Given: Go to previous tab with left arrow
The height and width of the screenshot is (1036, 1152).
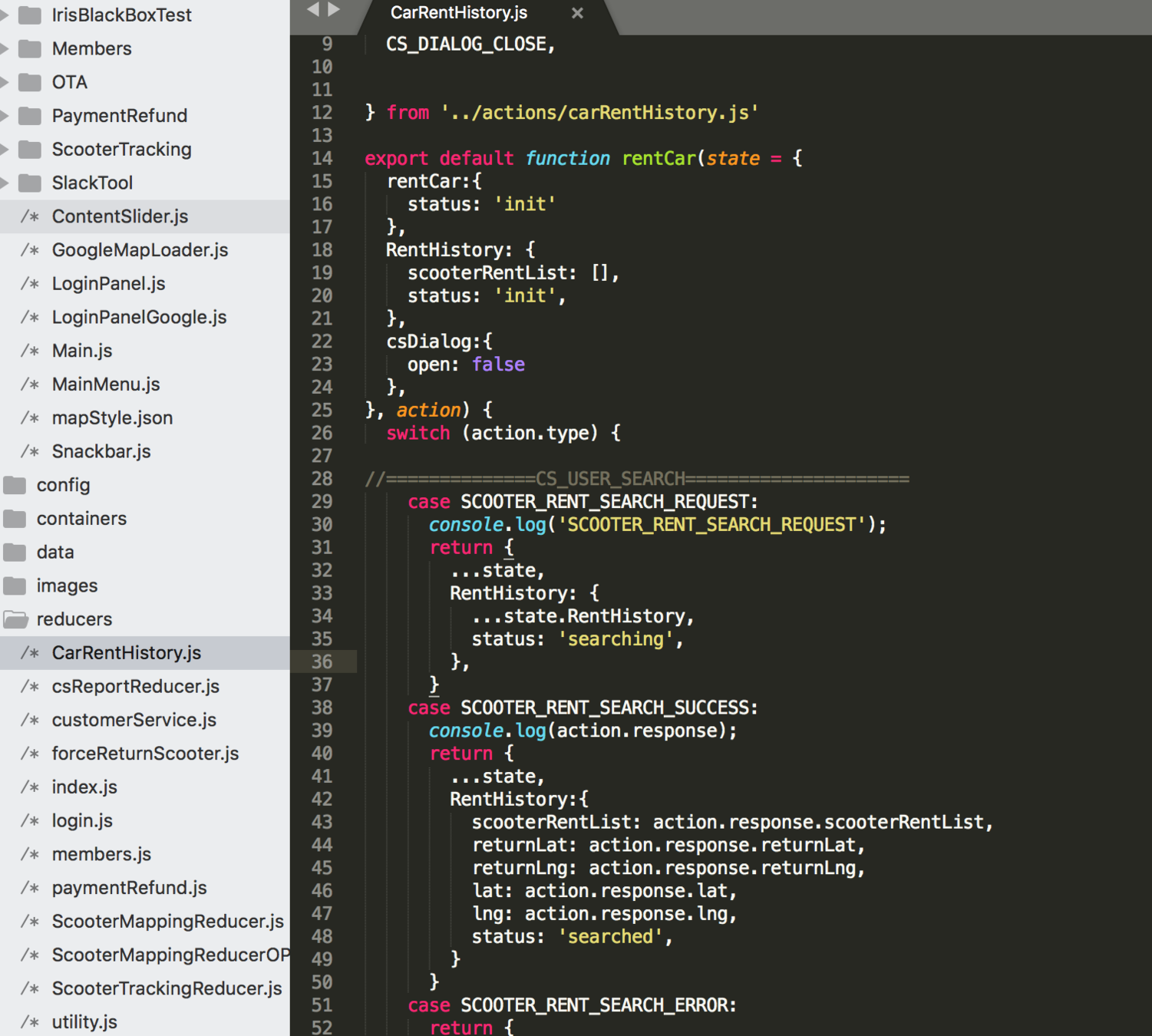Looking at the screenshot, I should point(312,10).
